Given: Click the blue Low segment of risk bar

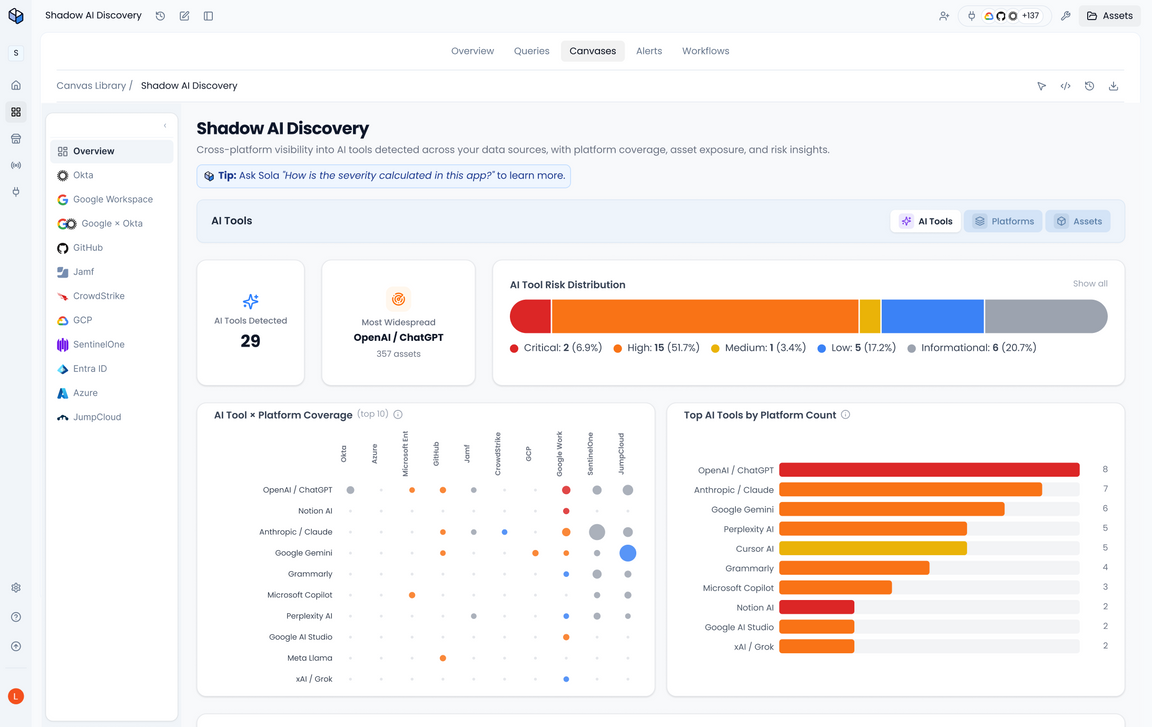Looking at the screenshot, I should 932,317.
